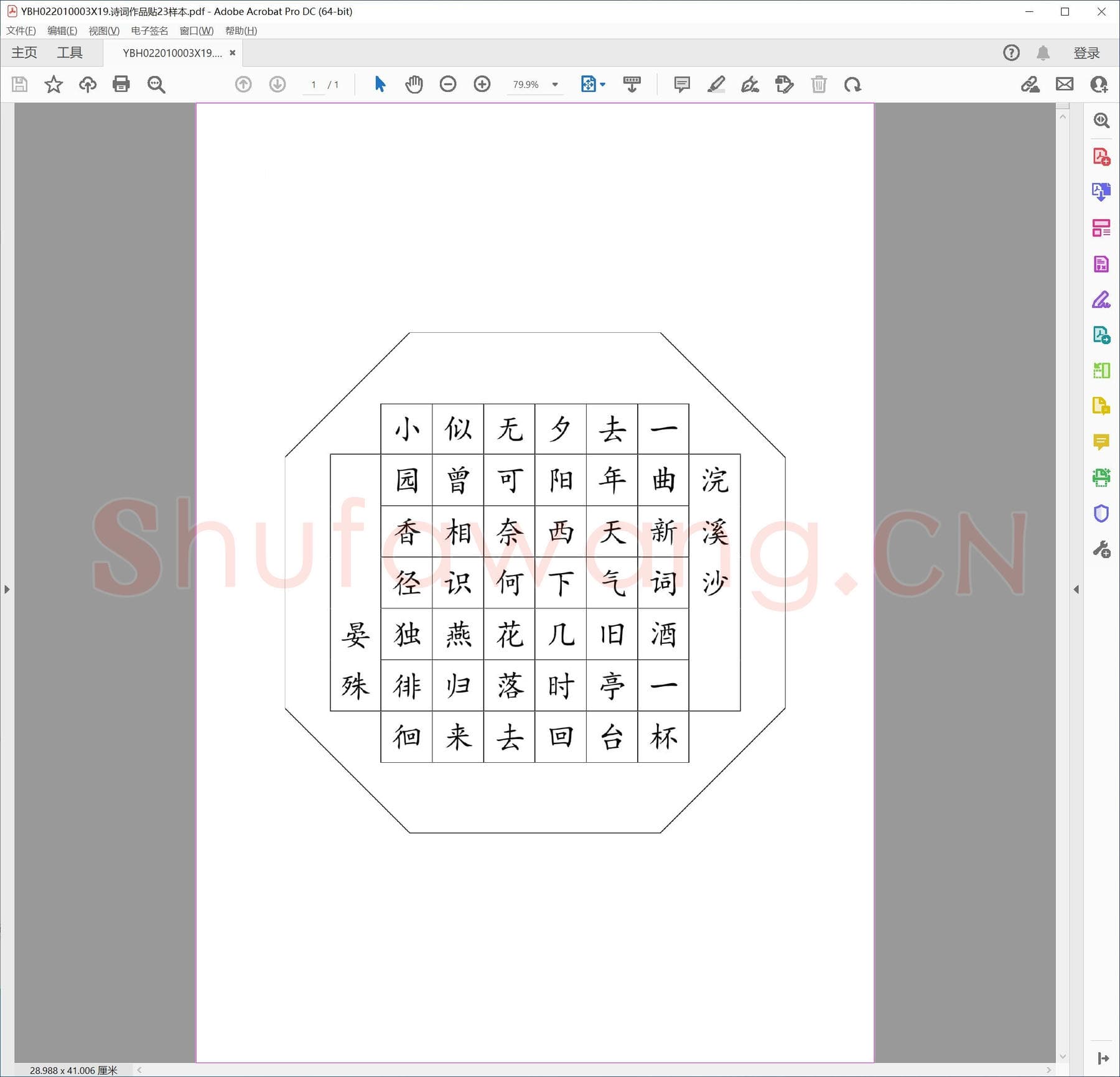Add a sticky note comment
Screen dimensions: 1120x1077
pyautogui.click(x=682, y=84)
